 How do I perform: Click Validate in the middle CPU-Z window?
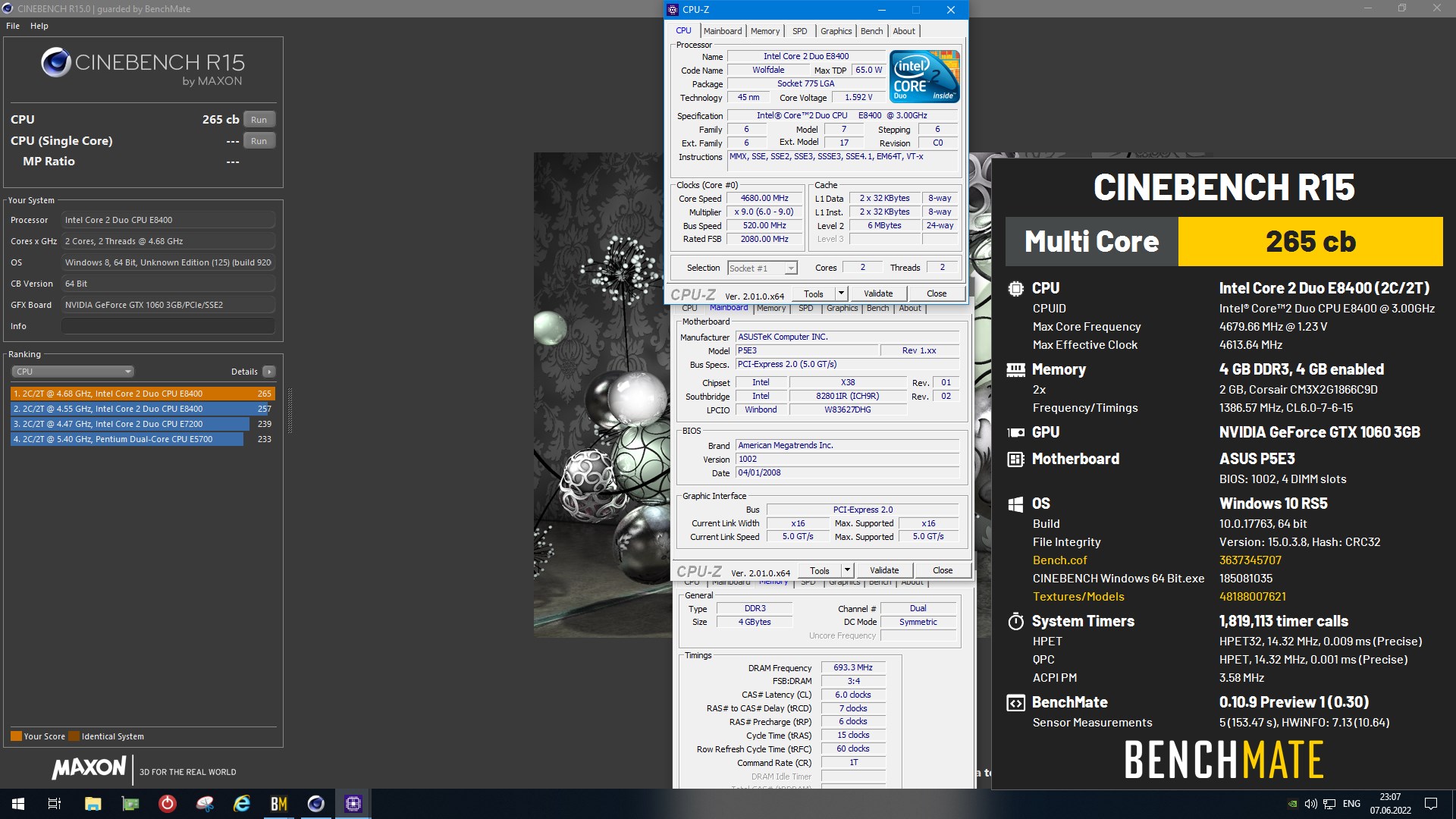tap(884, 570)
